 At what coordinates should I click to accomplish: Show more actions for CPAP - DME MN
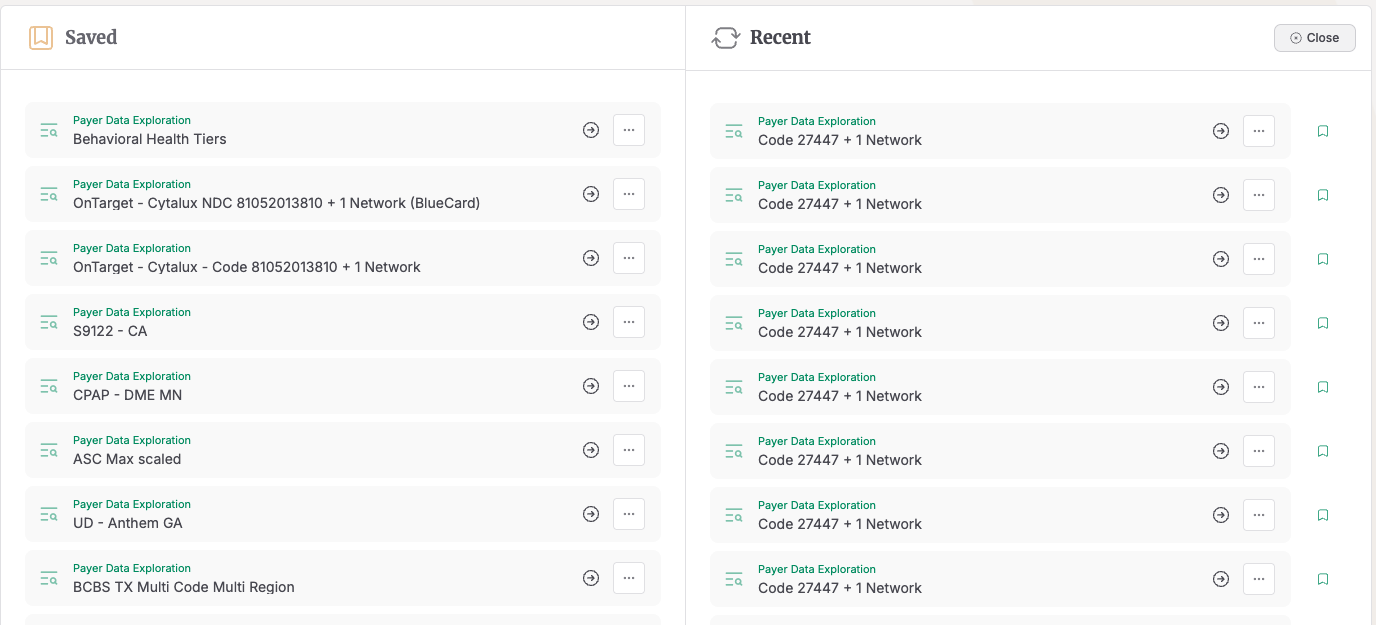pos(629,386)
